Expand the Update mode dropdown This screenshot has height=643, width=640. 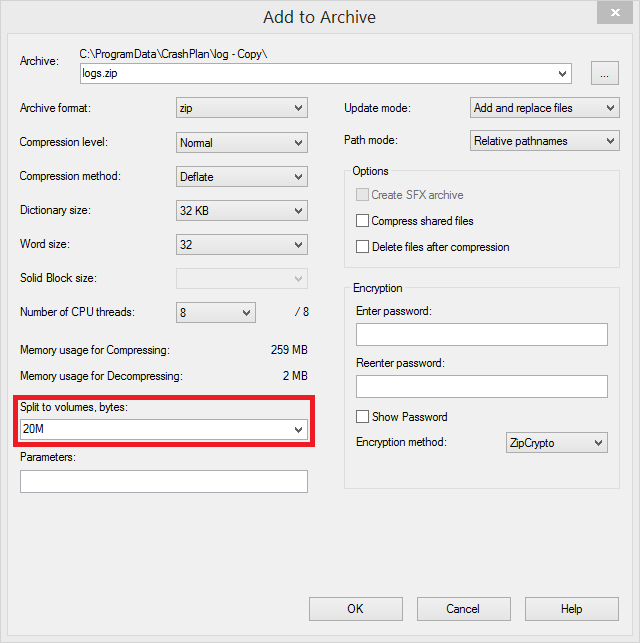coord(544,107)
